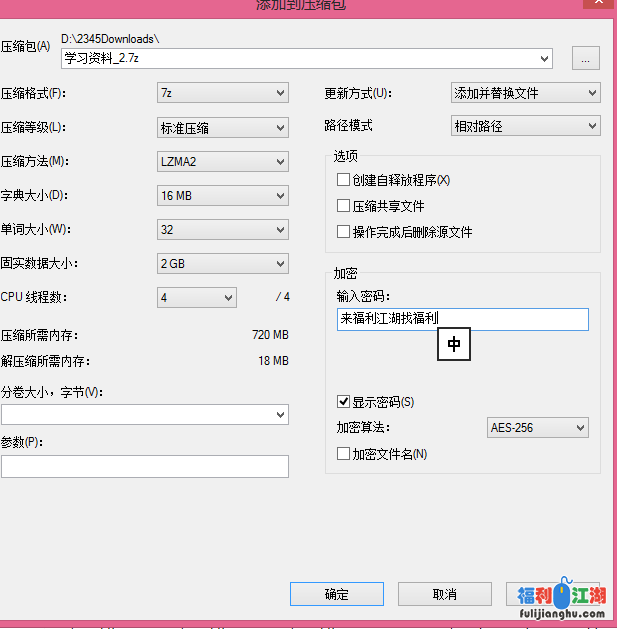Viewport: 617px width, 629px height.
Task: Check the 压缩共享文件 option
Action: pos(345,206)
